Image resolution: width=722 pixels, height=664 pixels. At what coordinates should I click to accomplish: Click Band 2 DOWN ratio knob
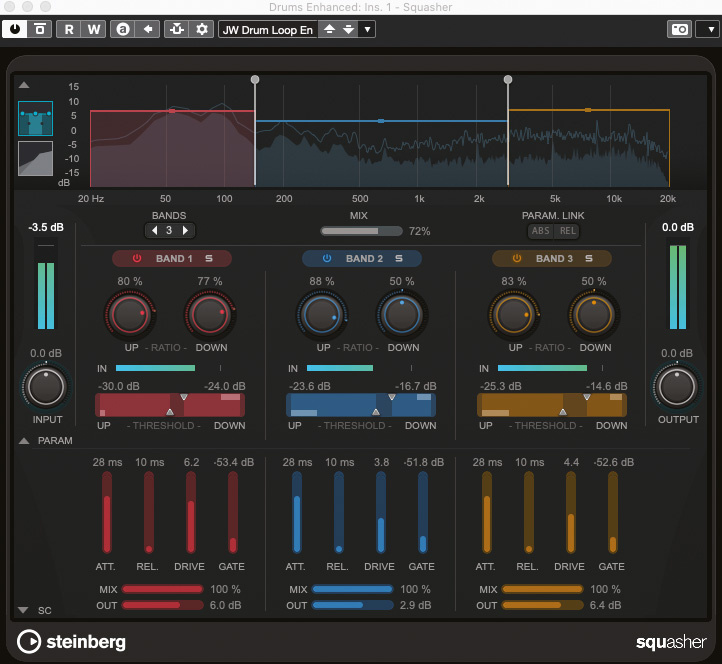402,315
